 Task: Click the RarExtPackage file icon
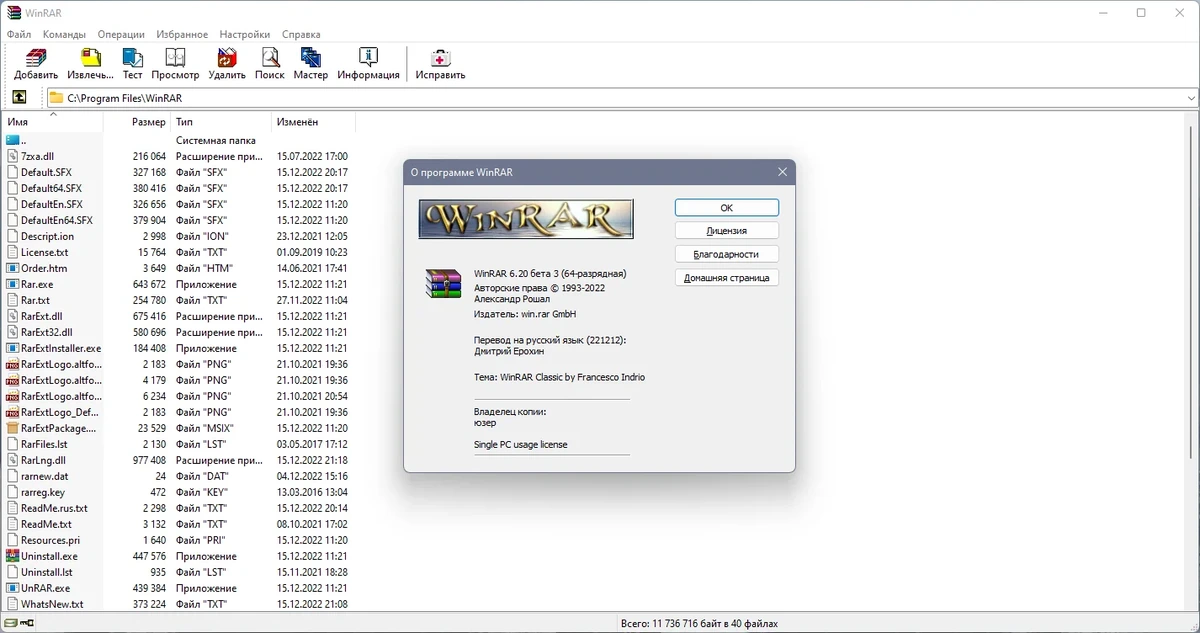[13, 428]
